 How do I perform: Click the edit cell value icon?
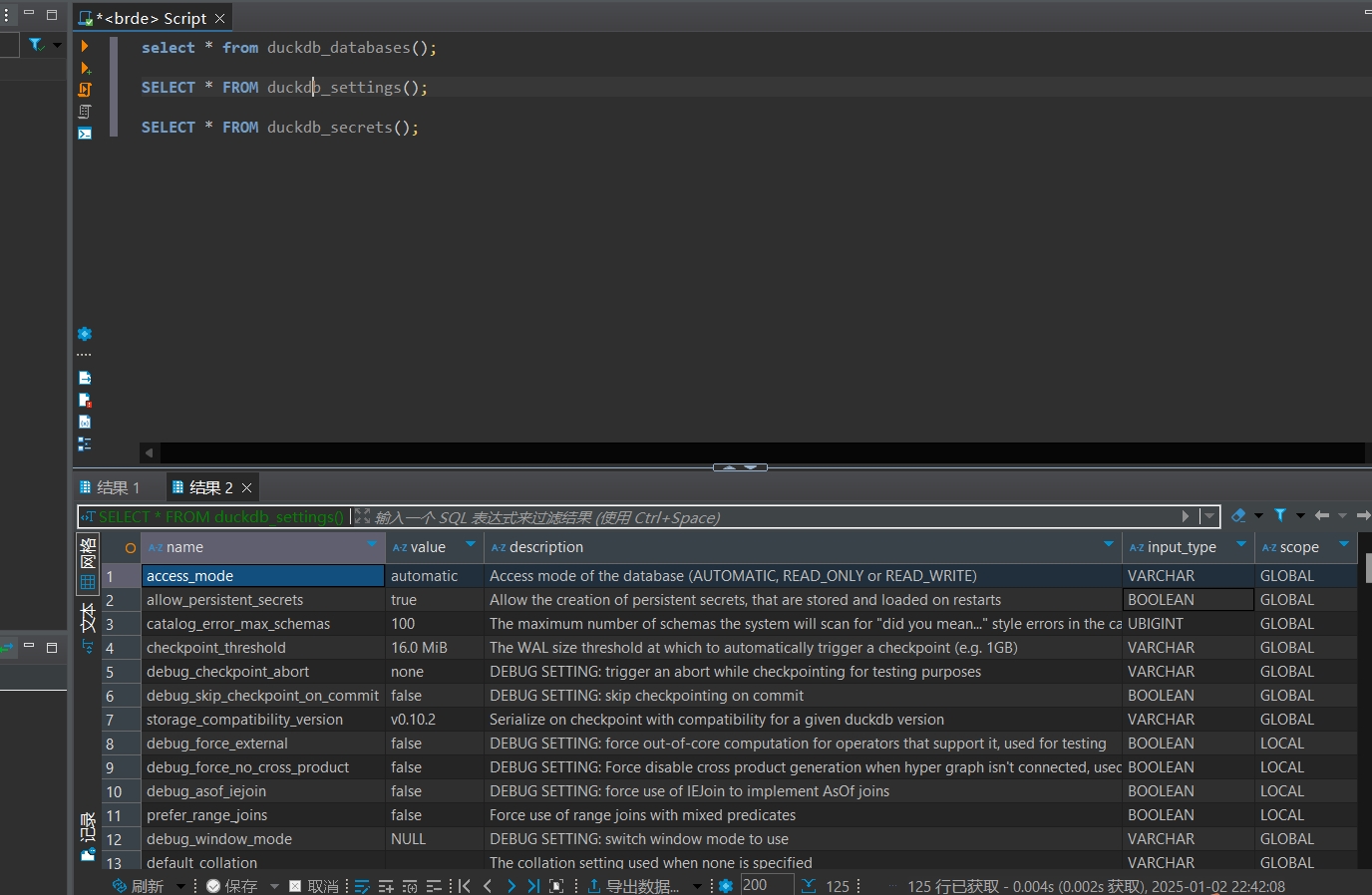click(362, 886)
